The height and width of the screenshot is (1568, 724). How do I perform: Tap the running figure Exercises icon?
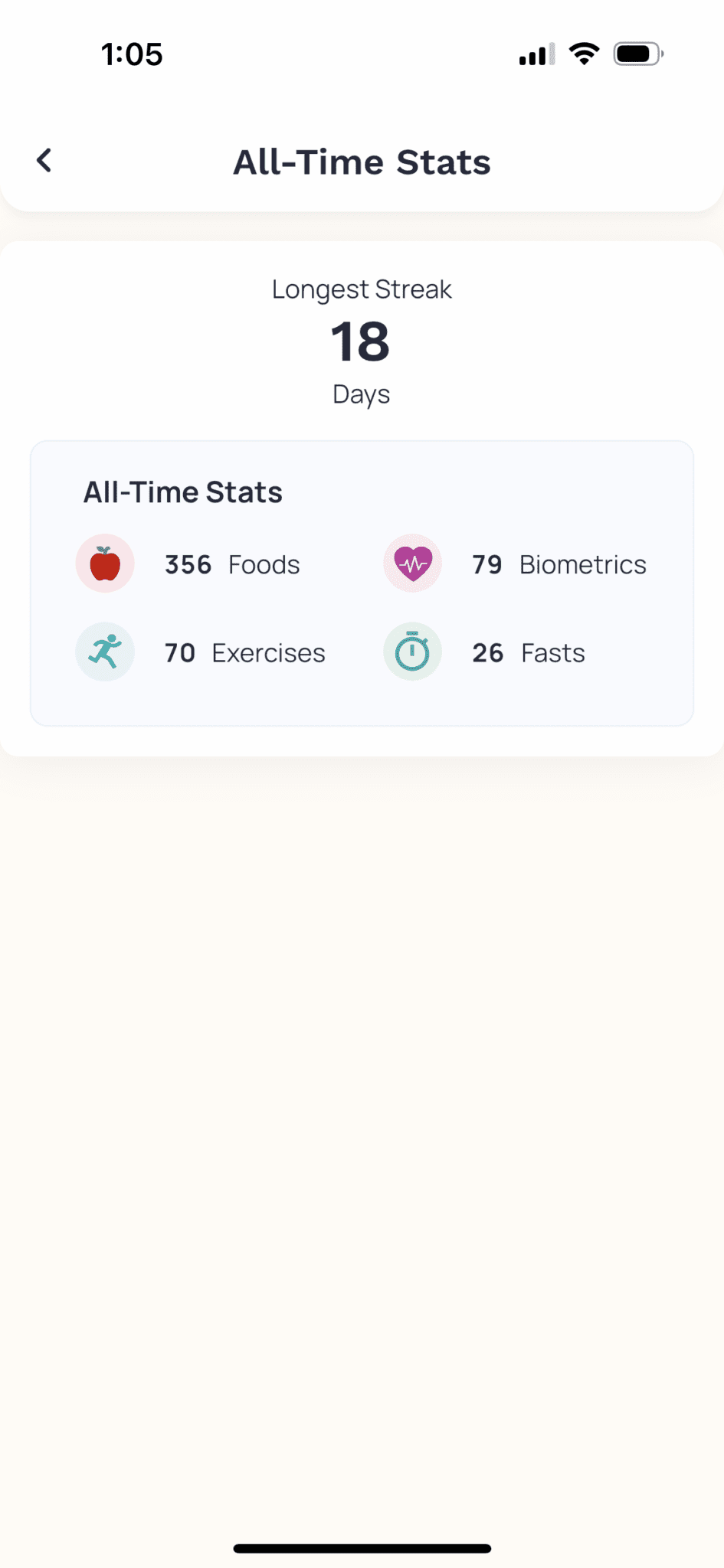coord(105,652)
